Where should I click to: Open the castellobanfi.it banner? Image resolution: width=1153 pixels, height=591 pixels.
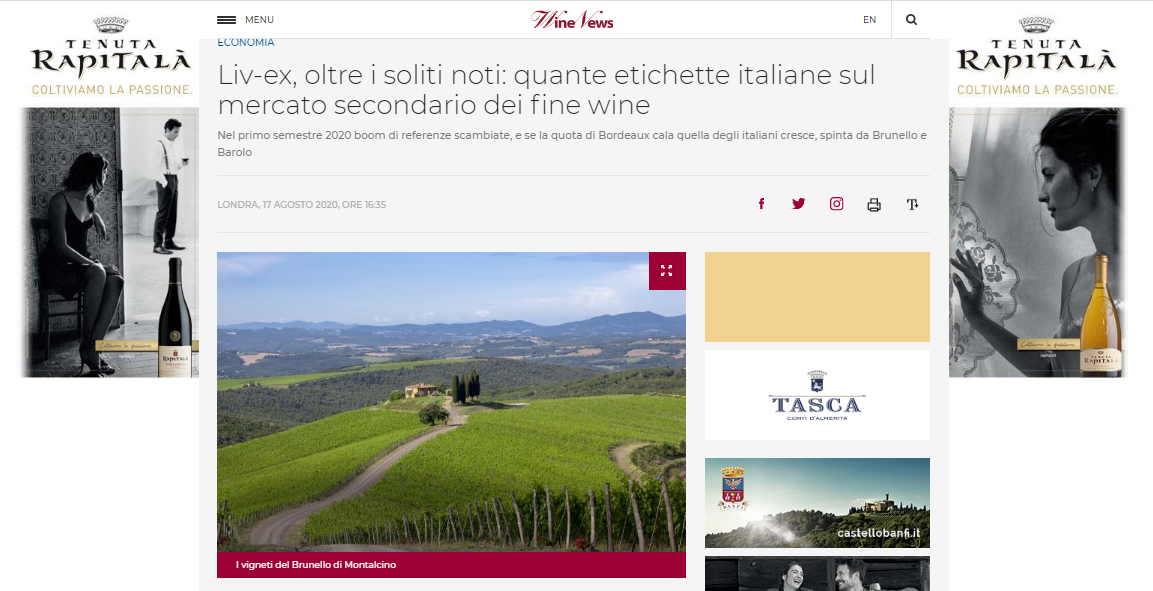[817, 503]
